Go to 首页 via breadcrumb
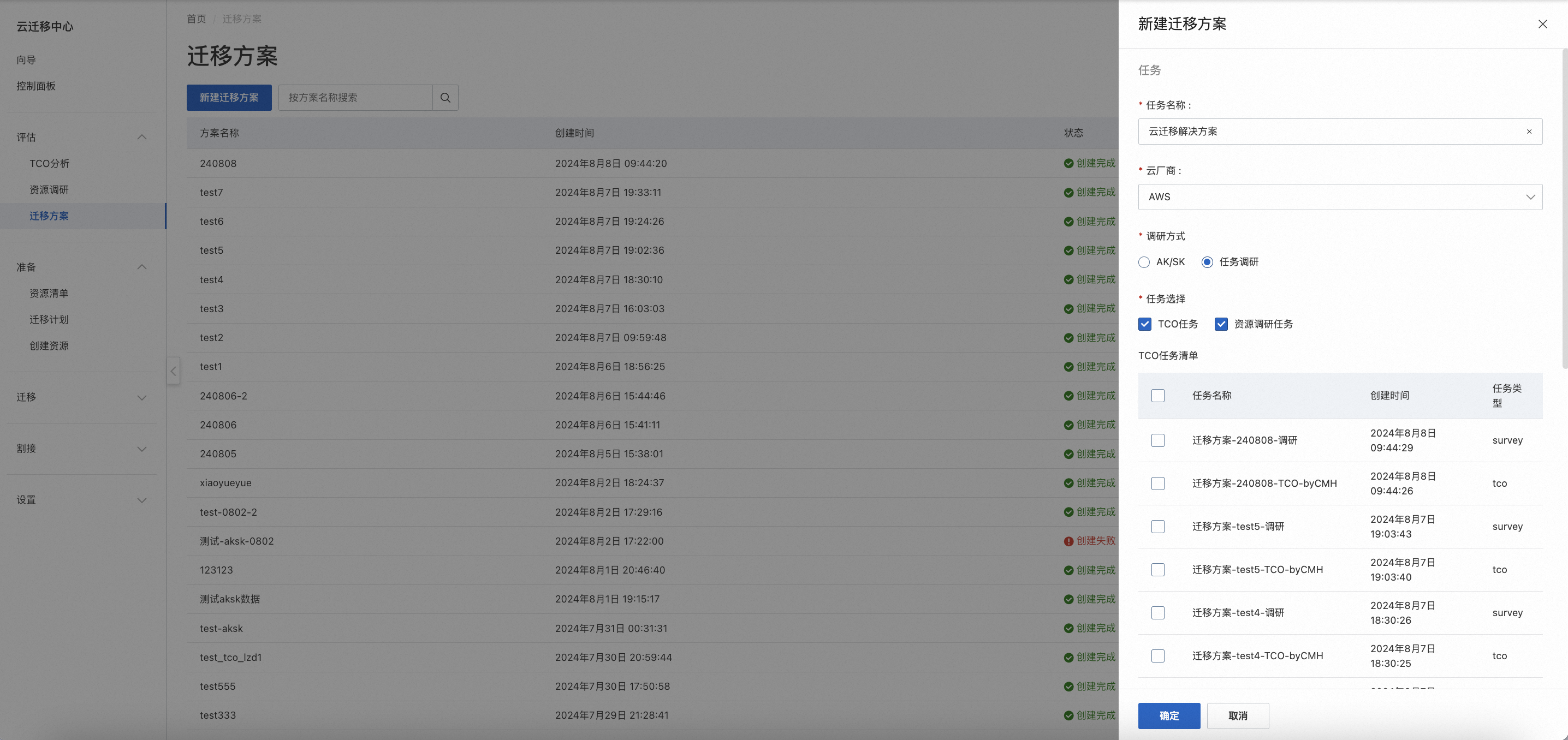The width and height of the screenshot is (1568, 740). 196,19
